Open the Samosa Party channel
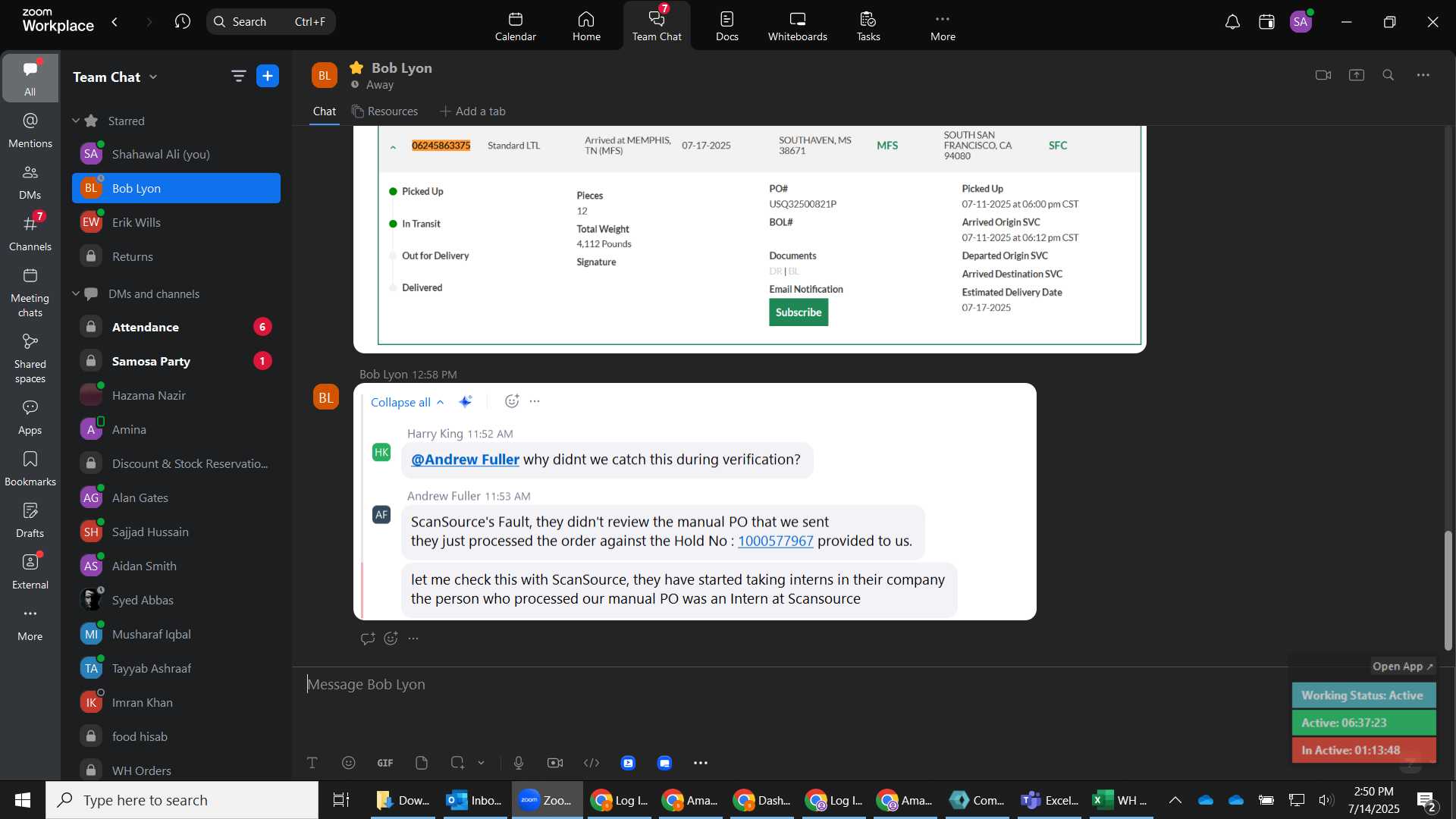 click(176, 361)
